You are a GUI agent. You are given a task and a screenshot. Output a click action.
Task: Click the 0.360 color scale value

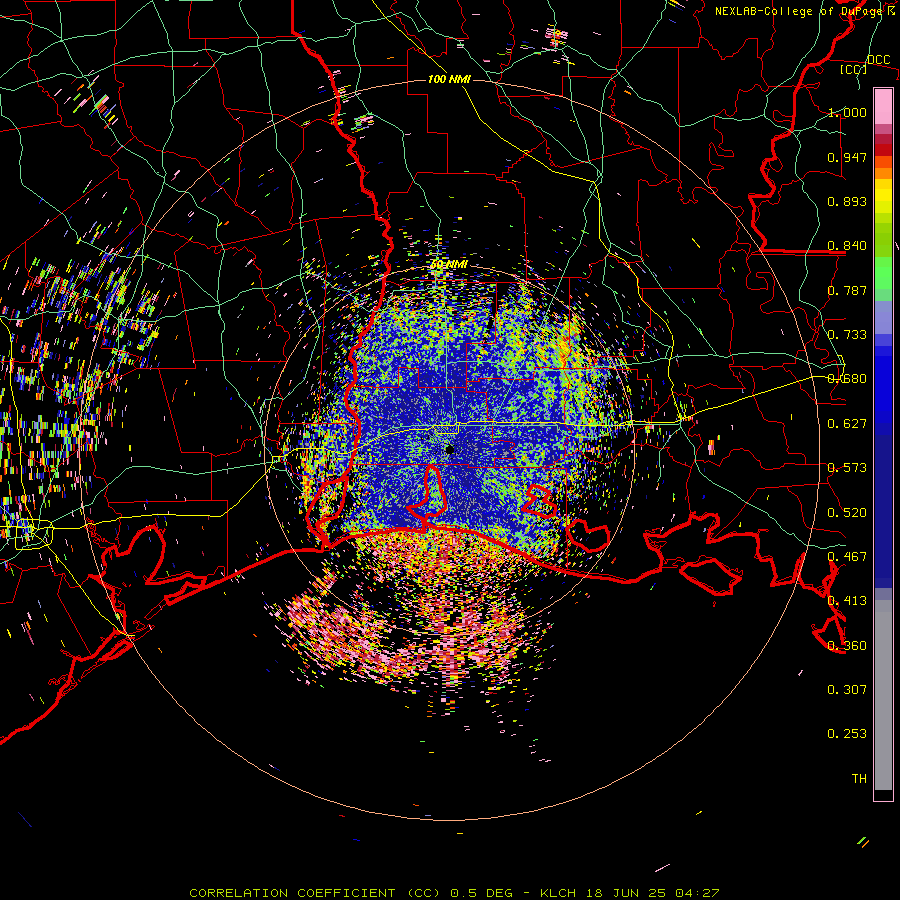pyautogui.click(x=847, y=646)
